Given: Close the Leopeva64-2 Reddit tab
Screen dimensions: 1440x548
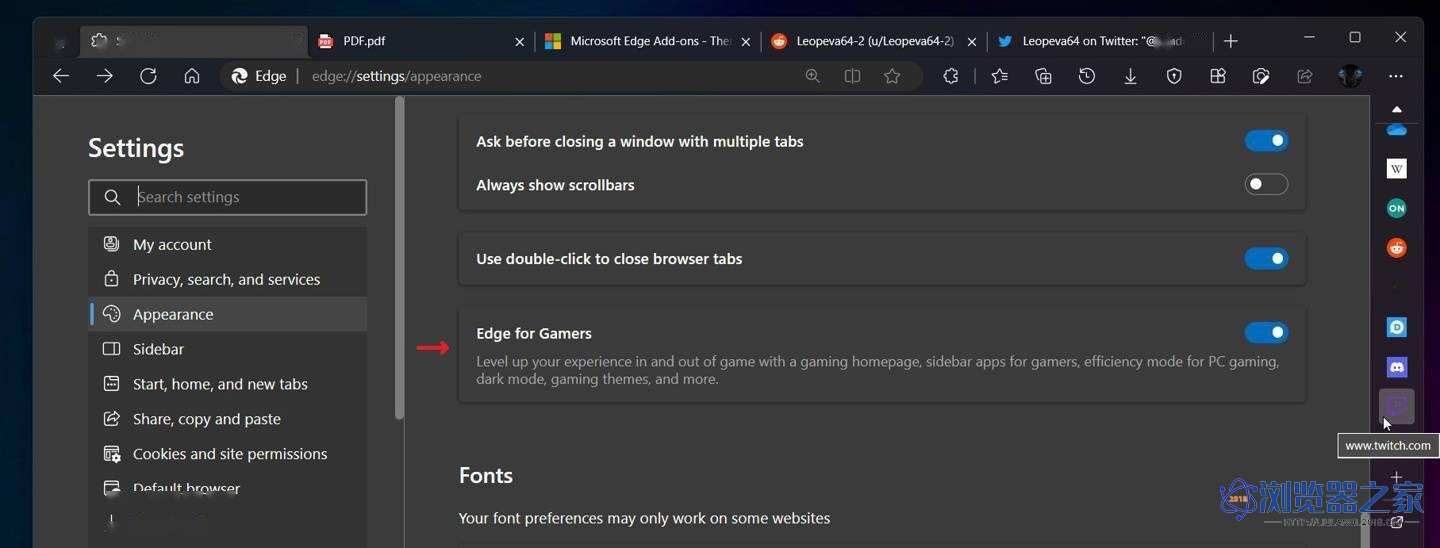Looking at the screenshot, I should pos(972,41).
